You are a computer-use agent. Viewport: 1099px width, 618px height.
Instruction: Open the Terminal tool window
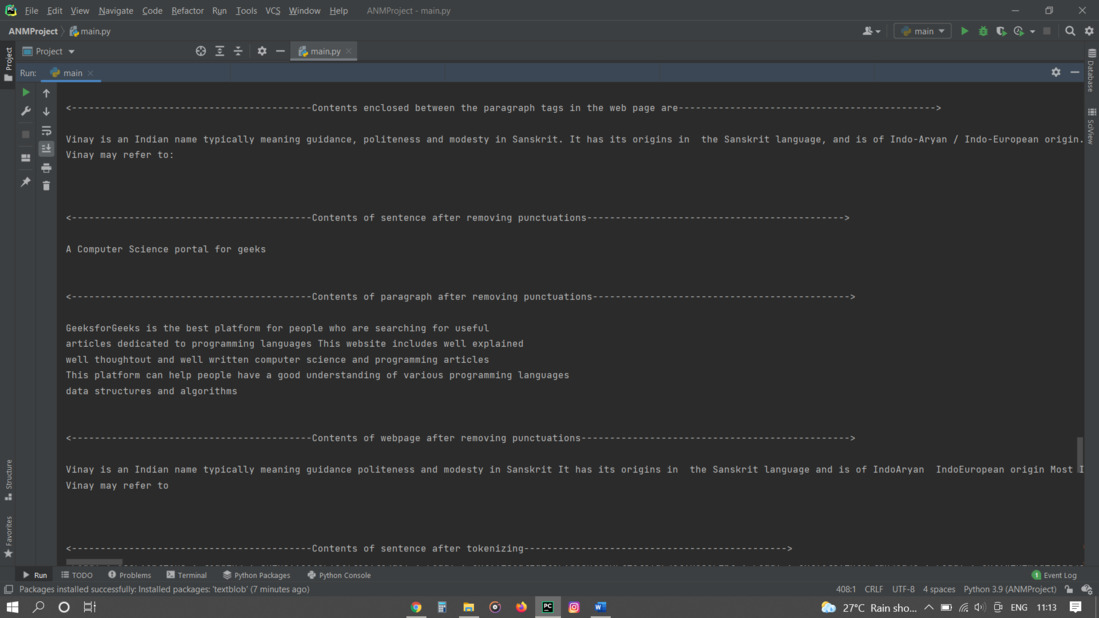pyautogui.click(x=186, y=575)
